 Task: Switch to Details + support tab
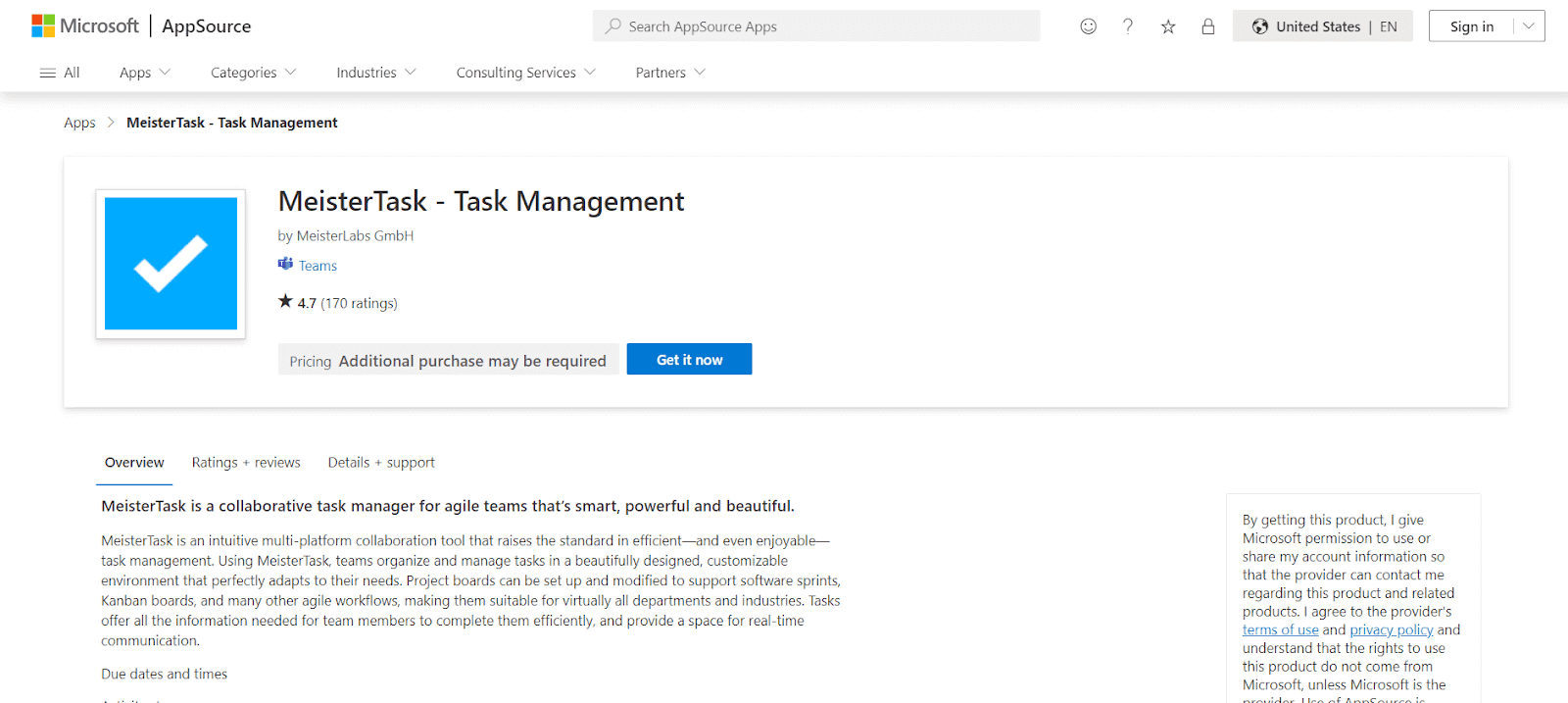pyautogui.click(x=381, y=463)
